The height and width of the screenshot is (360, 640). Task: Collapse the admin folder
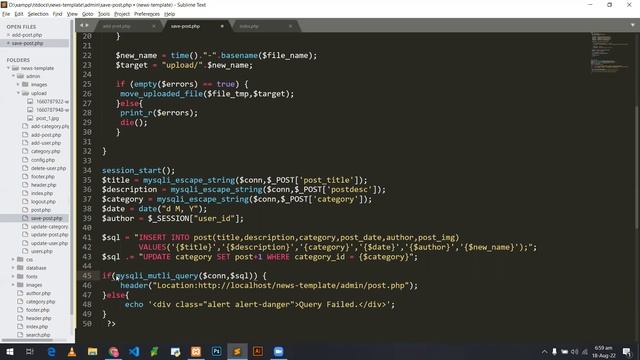[13, 76]
